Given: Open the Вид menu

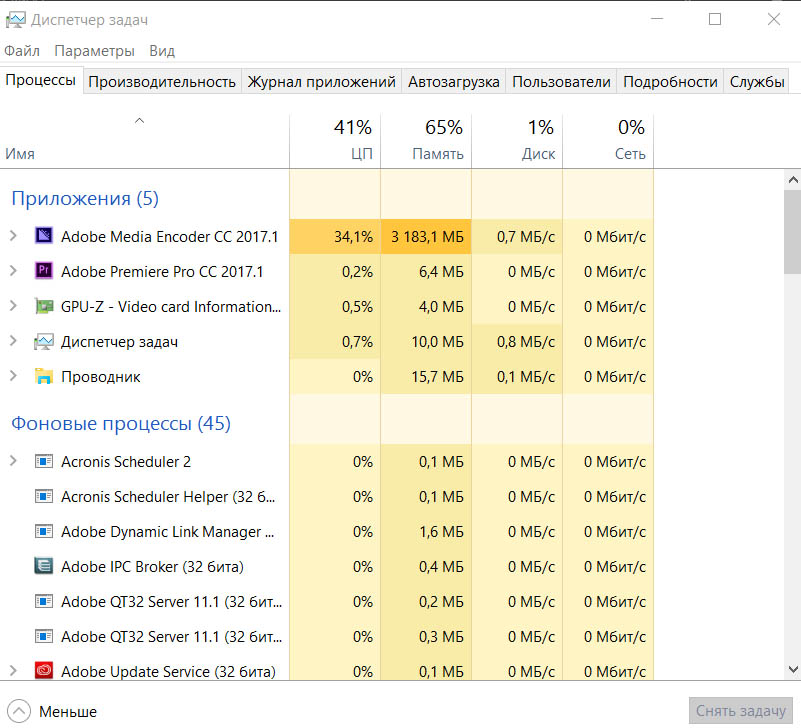Looking at the screenshot, I should pos(162,51).
